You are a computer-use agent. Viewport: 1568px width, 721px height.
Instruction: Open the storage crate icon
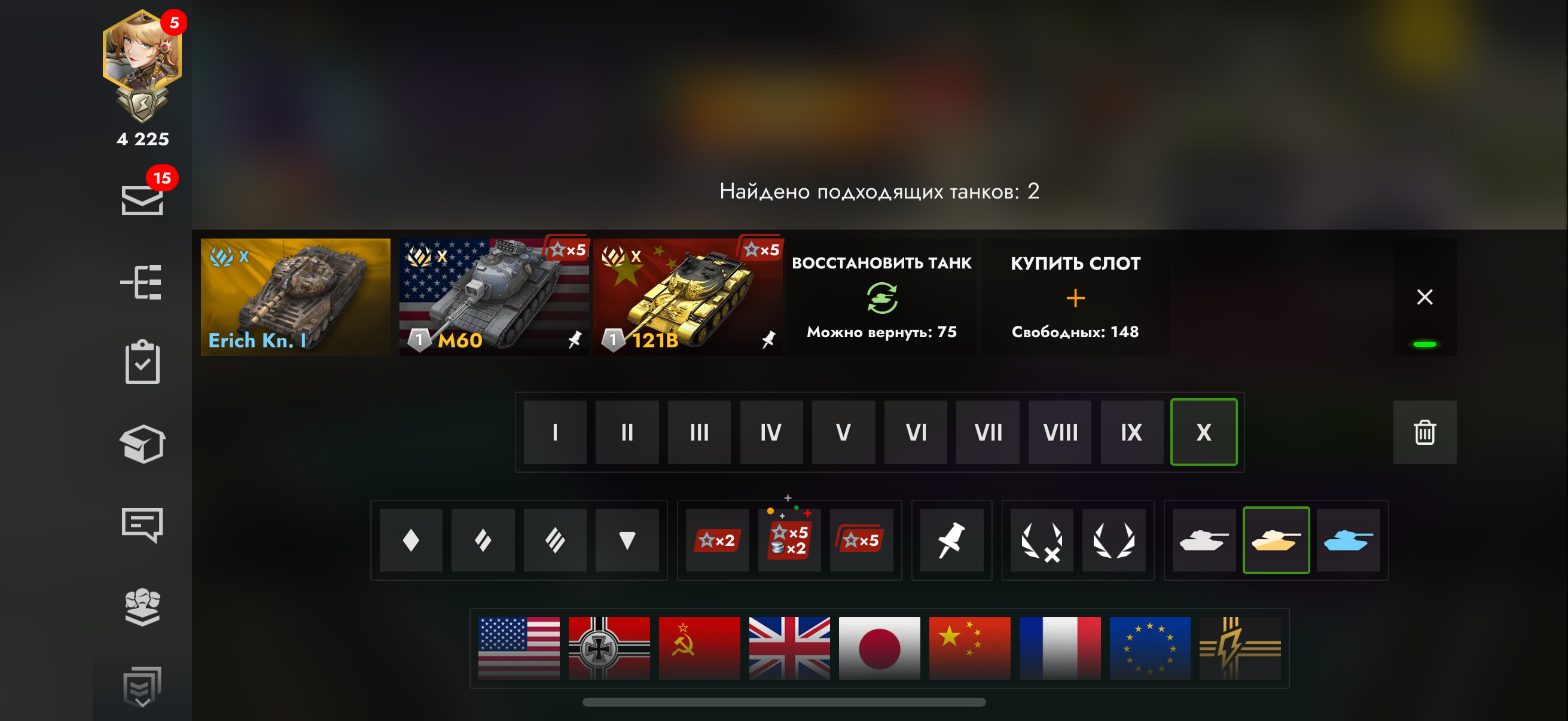pos(142,444)
